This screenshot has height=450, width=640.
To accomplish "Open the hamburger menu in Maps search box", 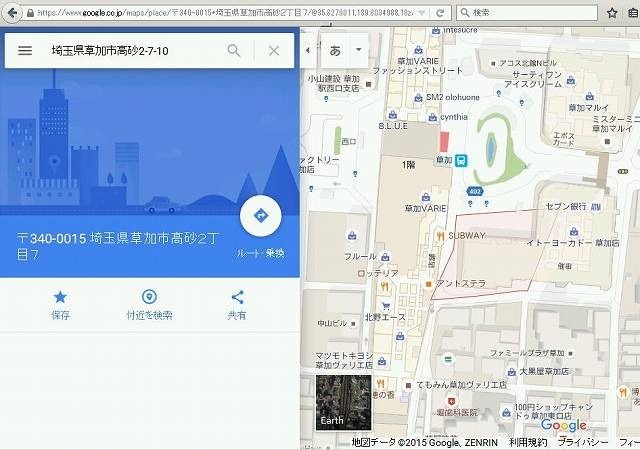I will [x=25, y=51].
